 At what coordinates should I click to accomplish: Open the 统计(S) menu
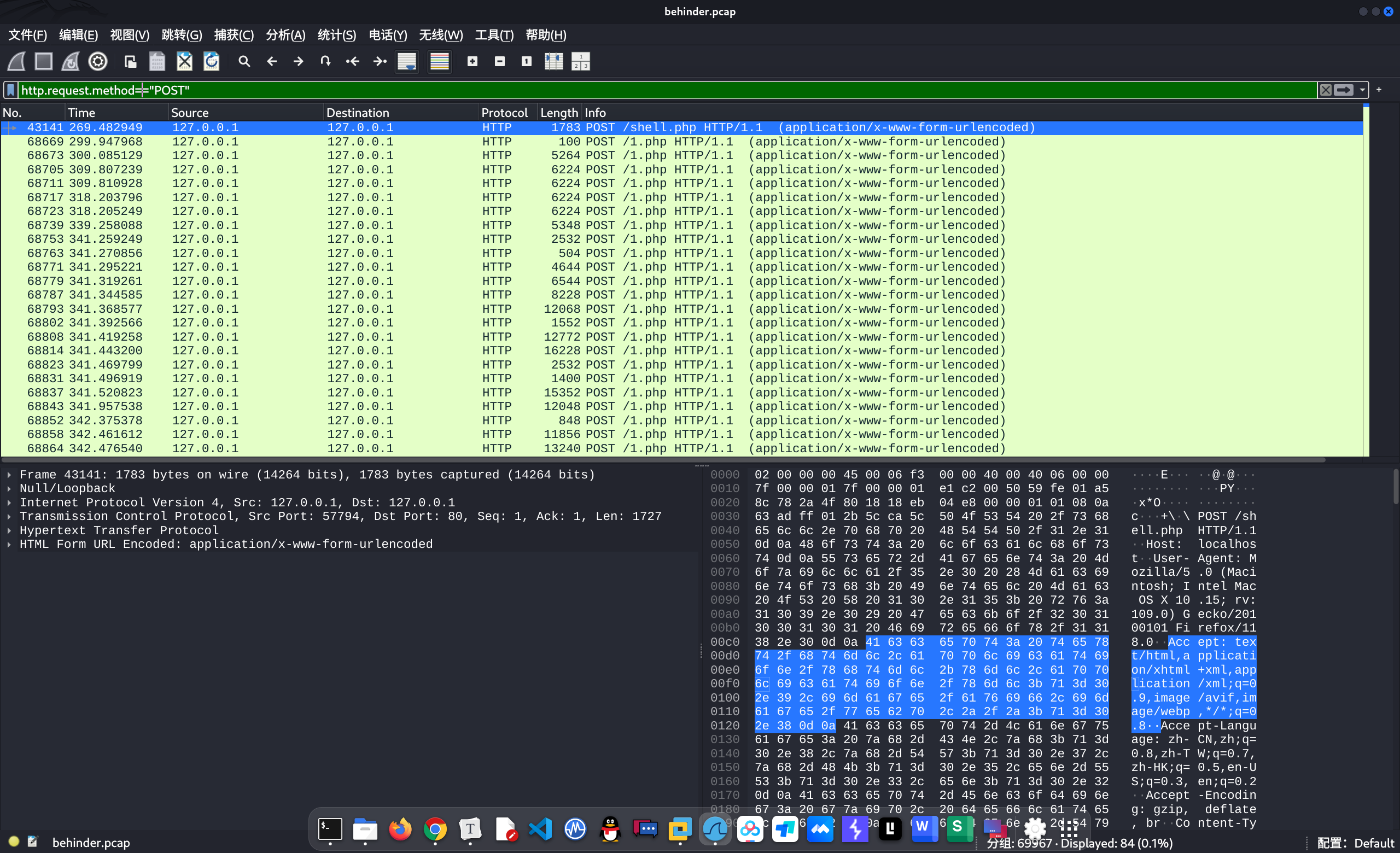336,35
